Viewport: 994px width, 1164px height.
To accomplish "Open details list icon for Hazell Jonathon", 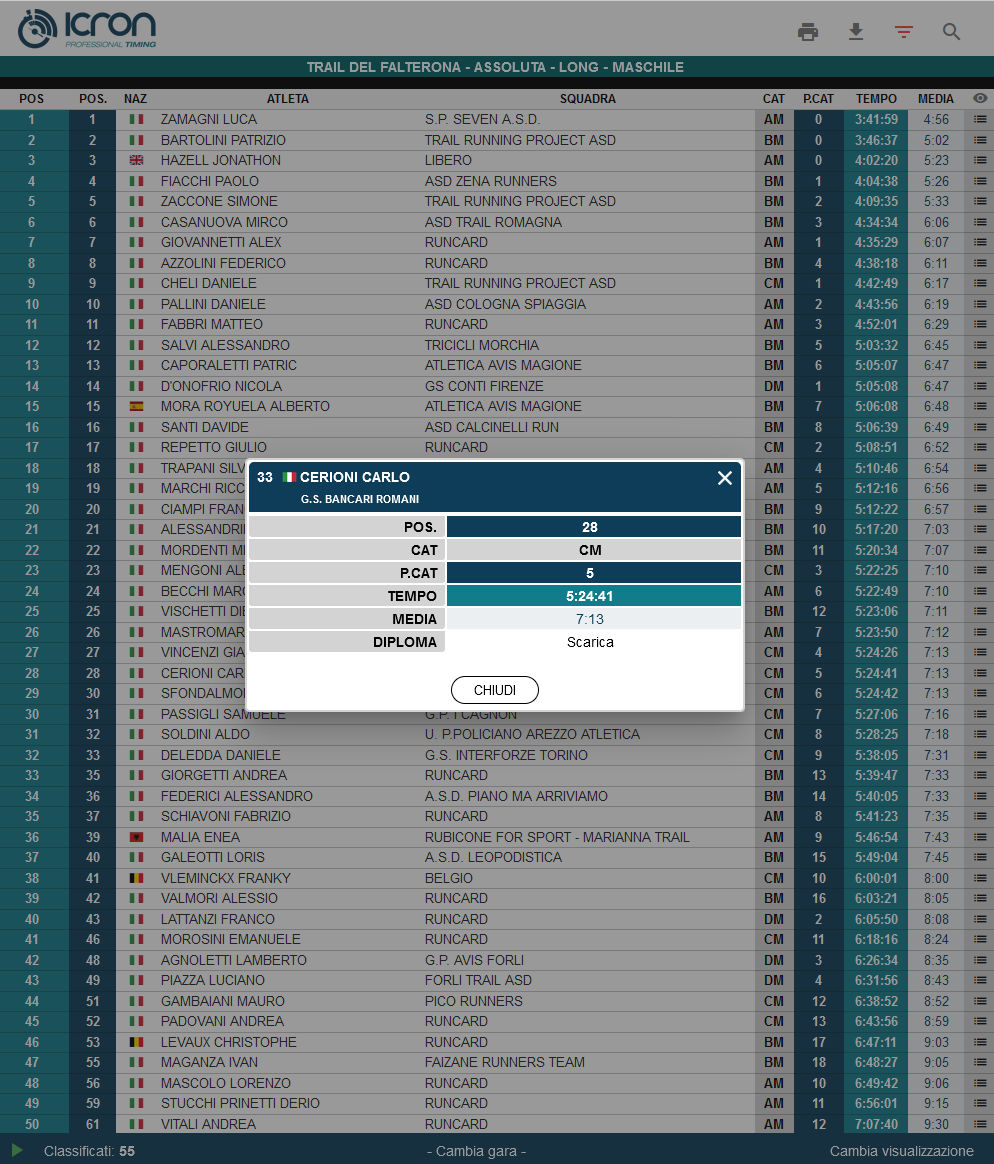I will pos(980,161).
